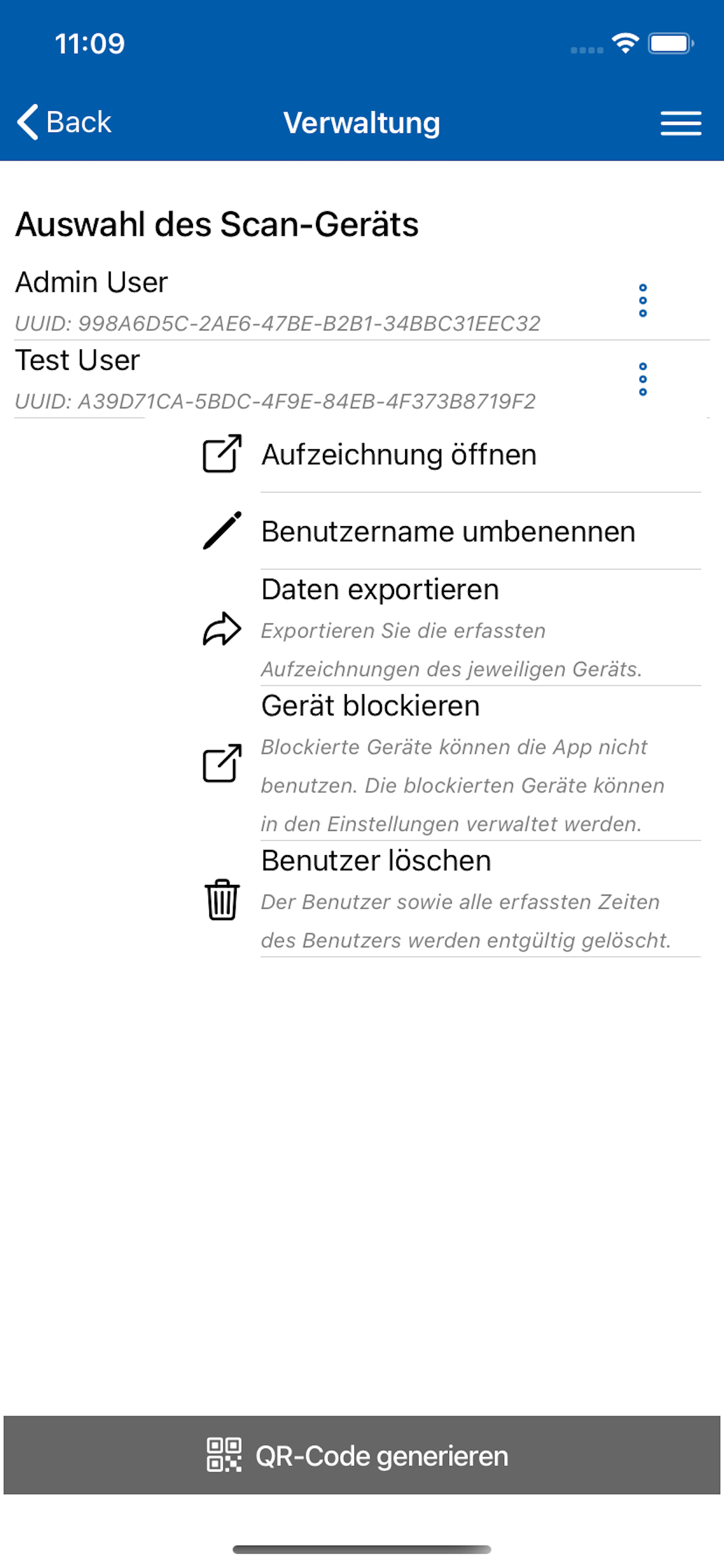Tap the Back button label
The width and height of the screenshot is (724, 1568).
[x=79, y=123]
